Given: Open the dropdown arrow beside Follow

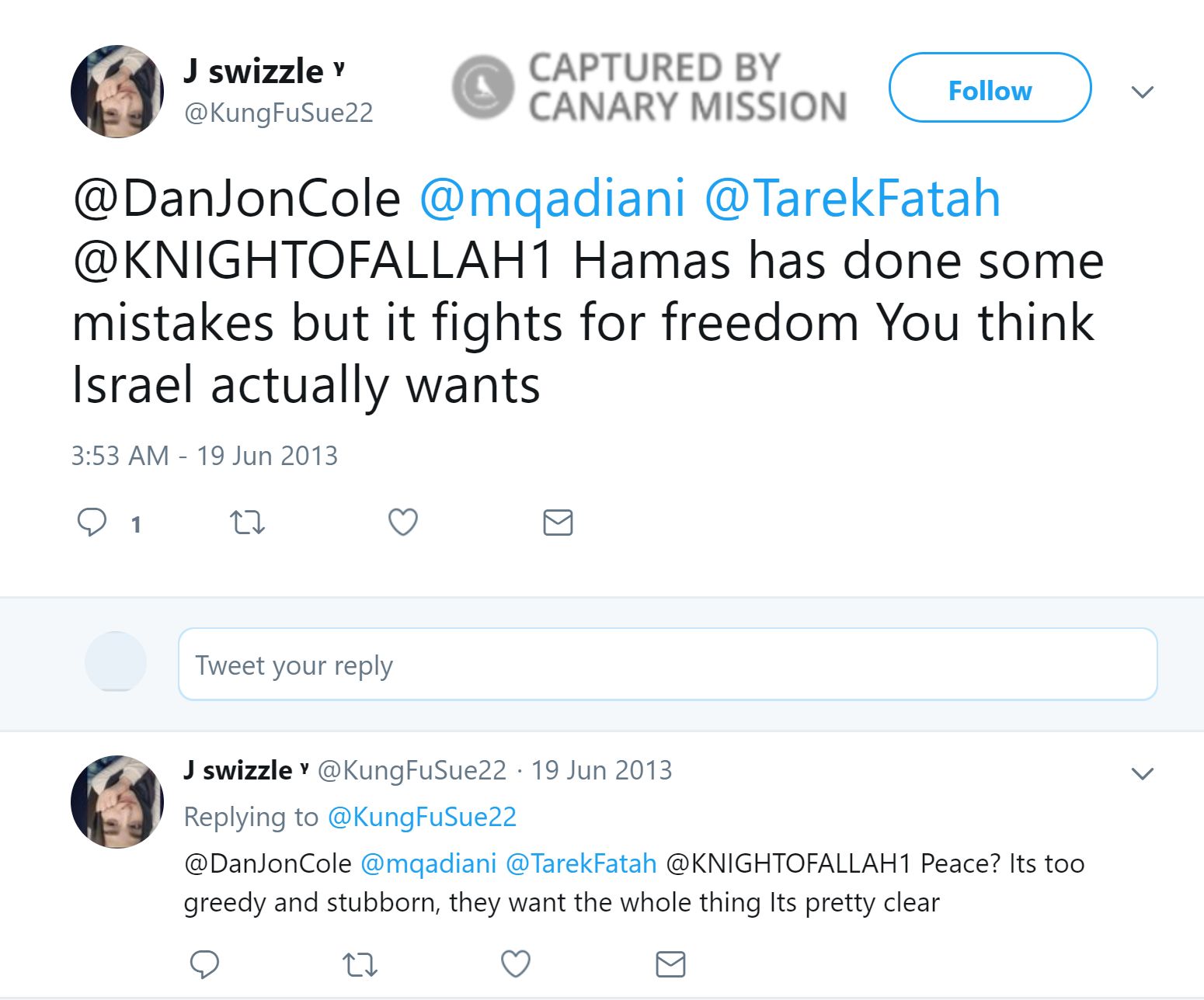Looking at the screenshot, I should tap(1142, 92).
